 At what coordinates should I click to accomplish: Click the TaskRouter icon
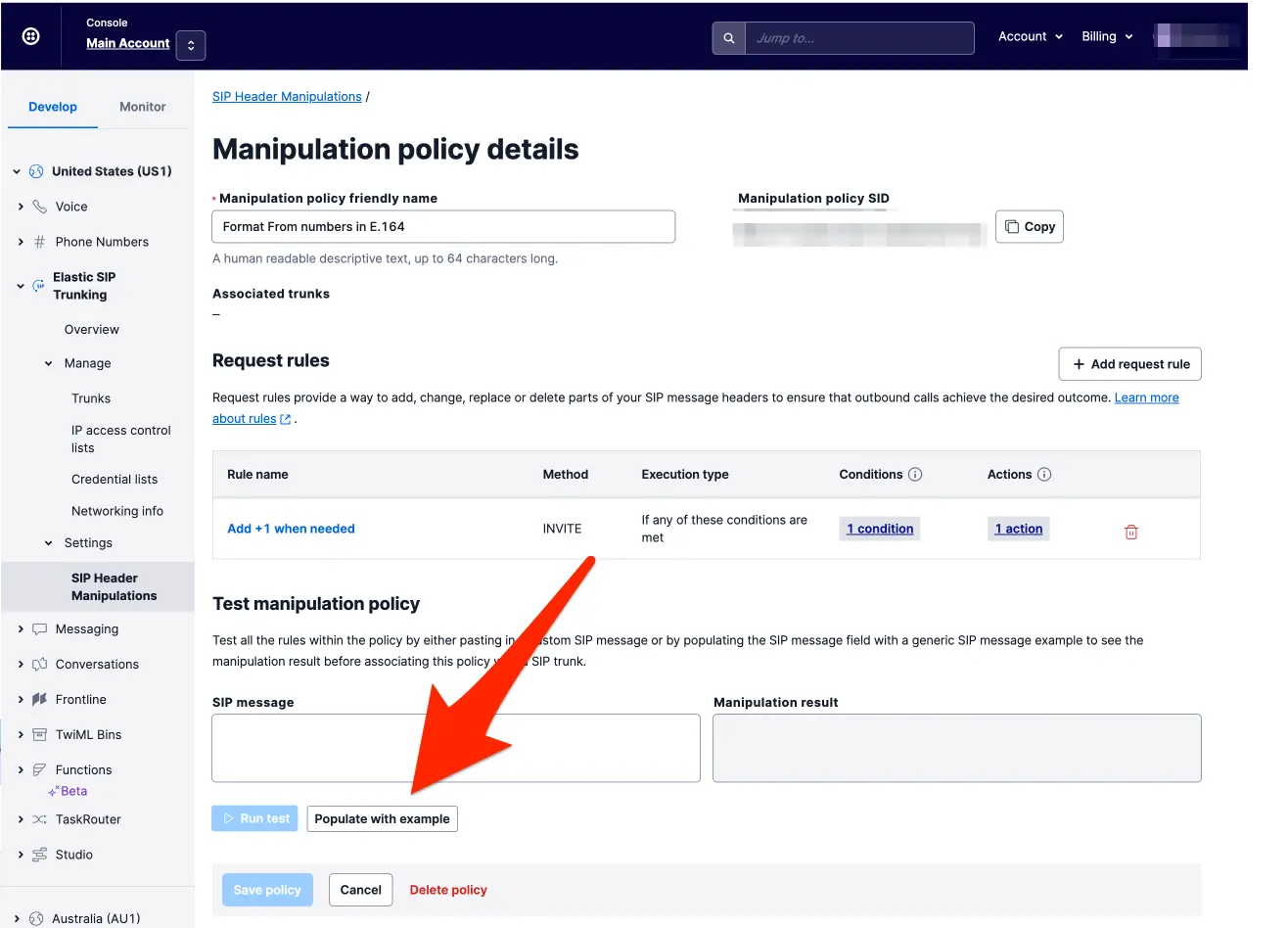point(40,819)
